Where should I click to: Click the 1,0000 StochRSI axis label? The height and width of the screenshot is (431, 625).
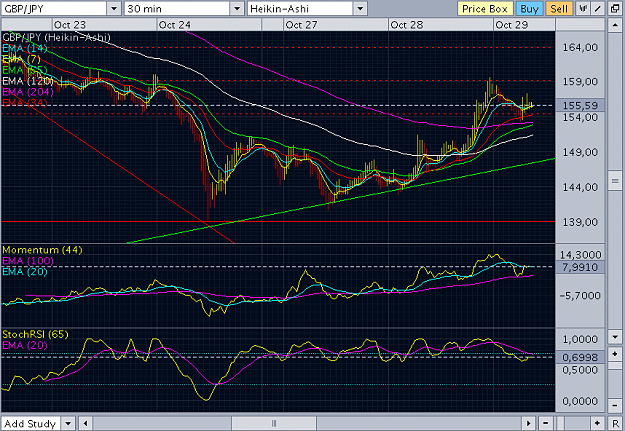580,339
